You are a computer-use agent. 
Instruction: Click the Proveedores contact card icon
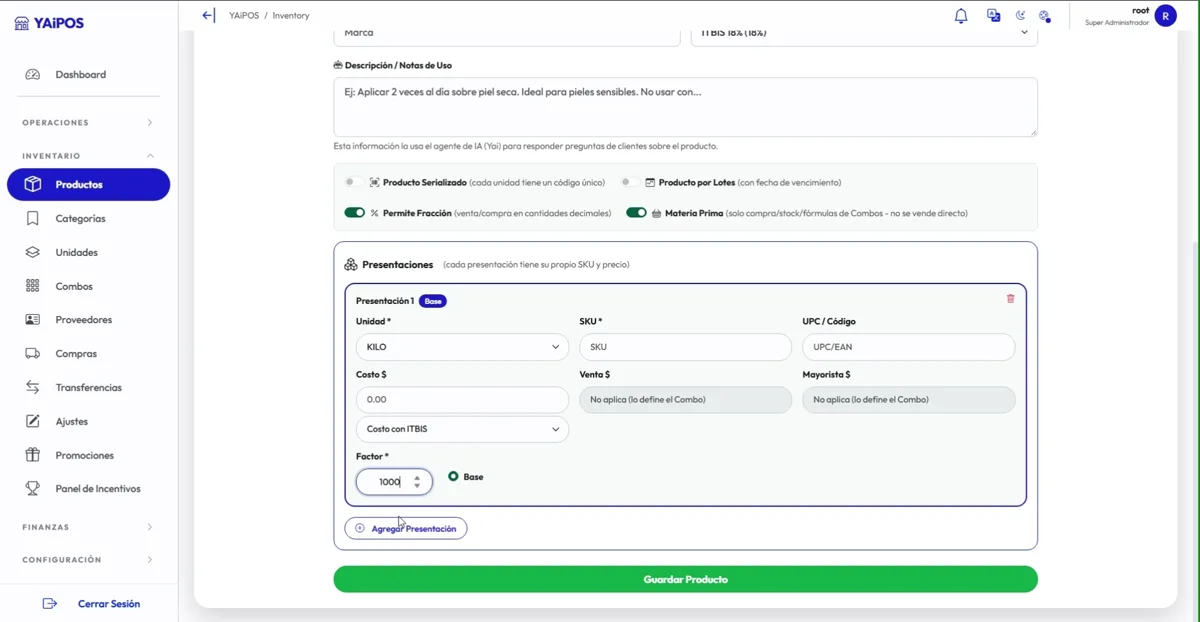(33, 320)
